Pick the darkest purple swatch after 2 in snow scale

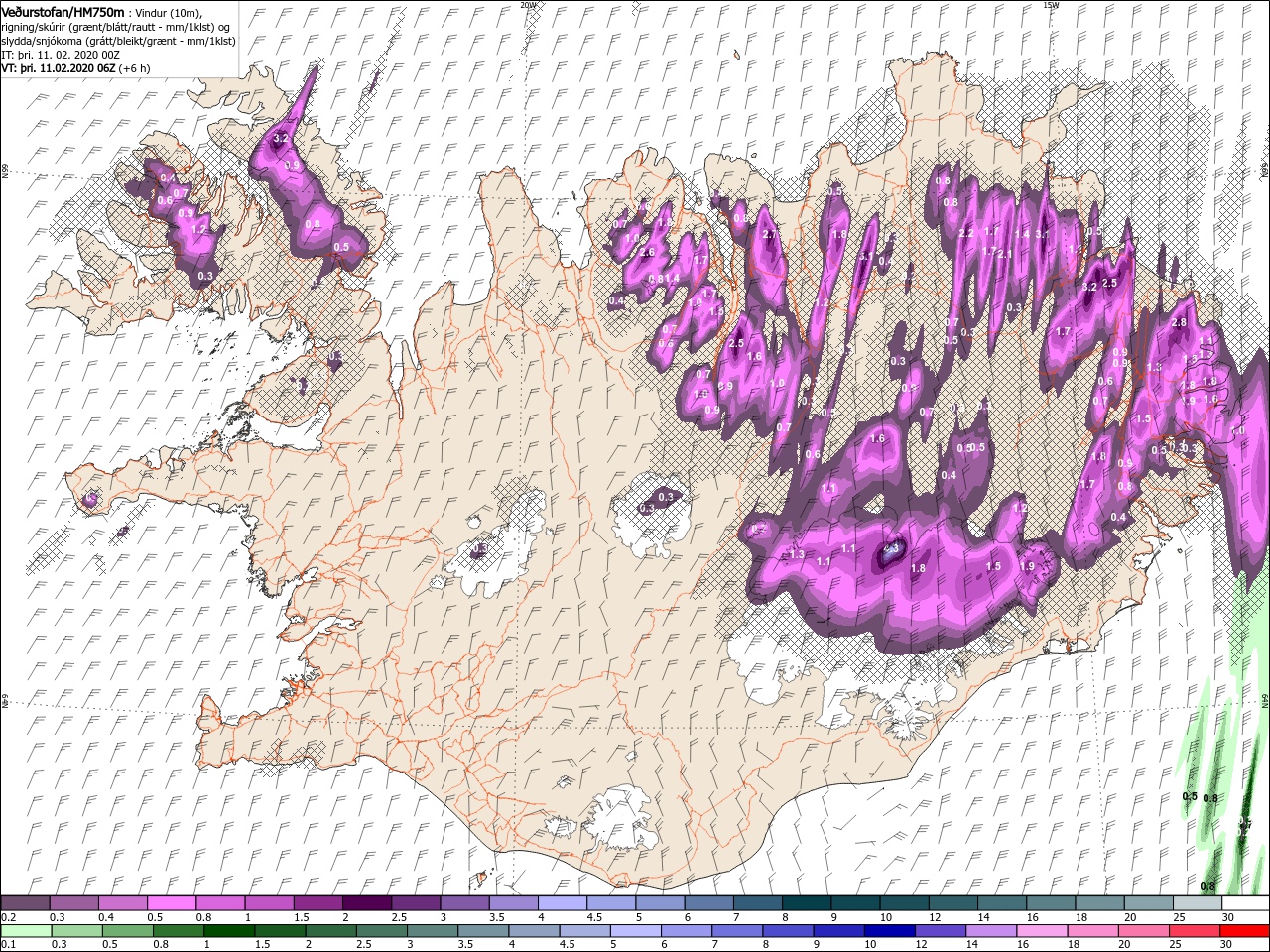[367, 902]
